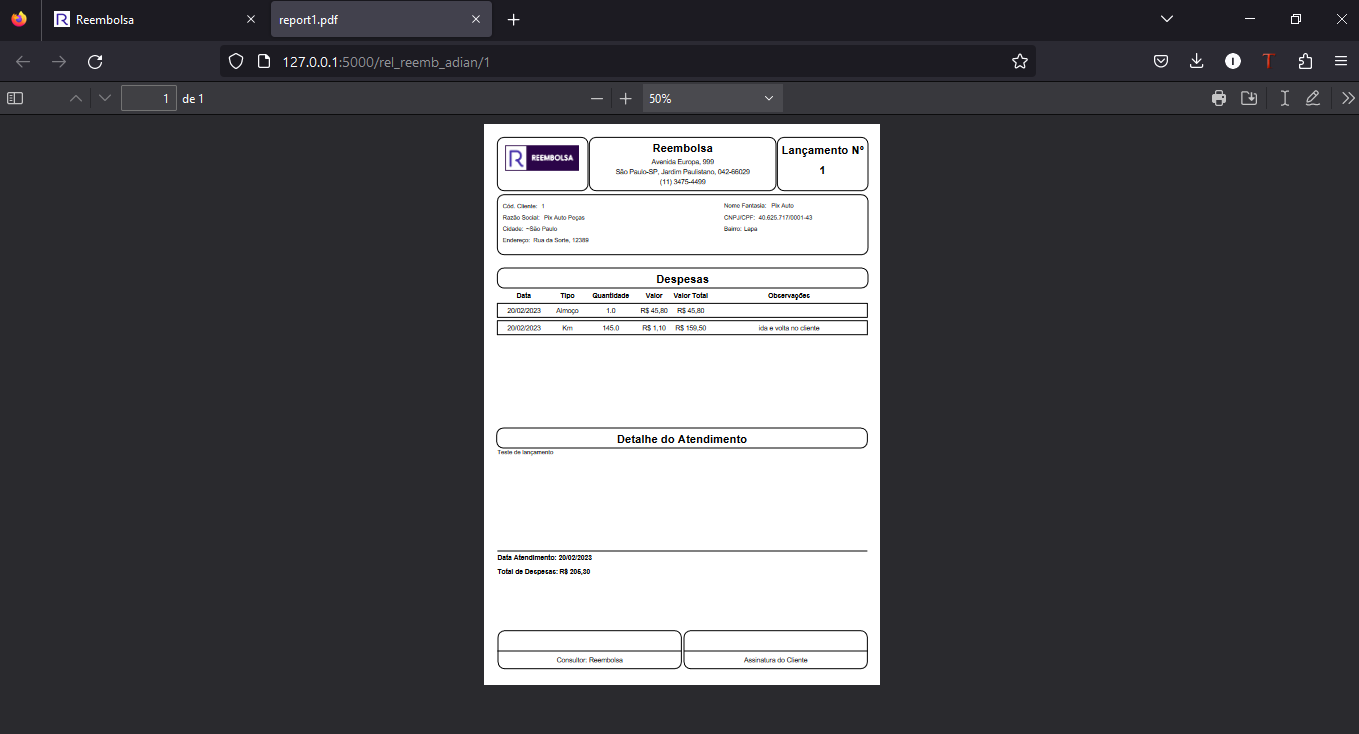Expand more PDF tools with double-chevron
This screenshot has width=1359, height=734.
click(1347, 98)
